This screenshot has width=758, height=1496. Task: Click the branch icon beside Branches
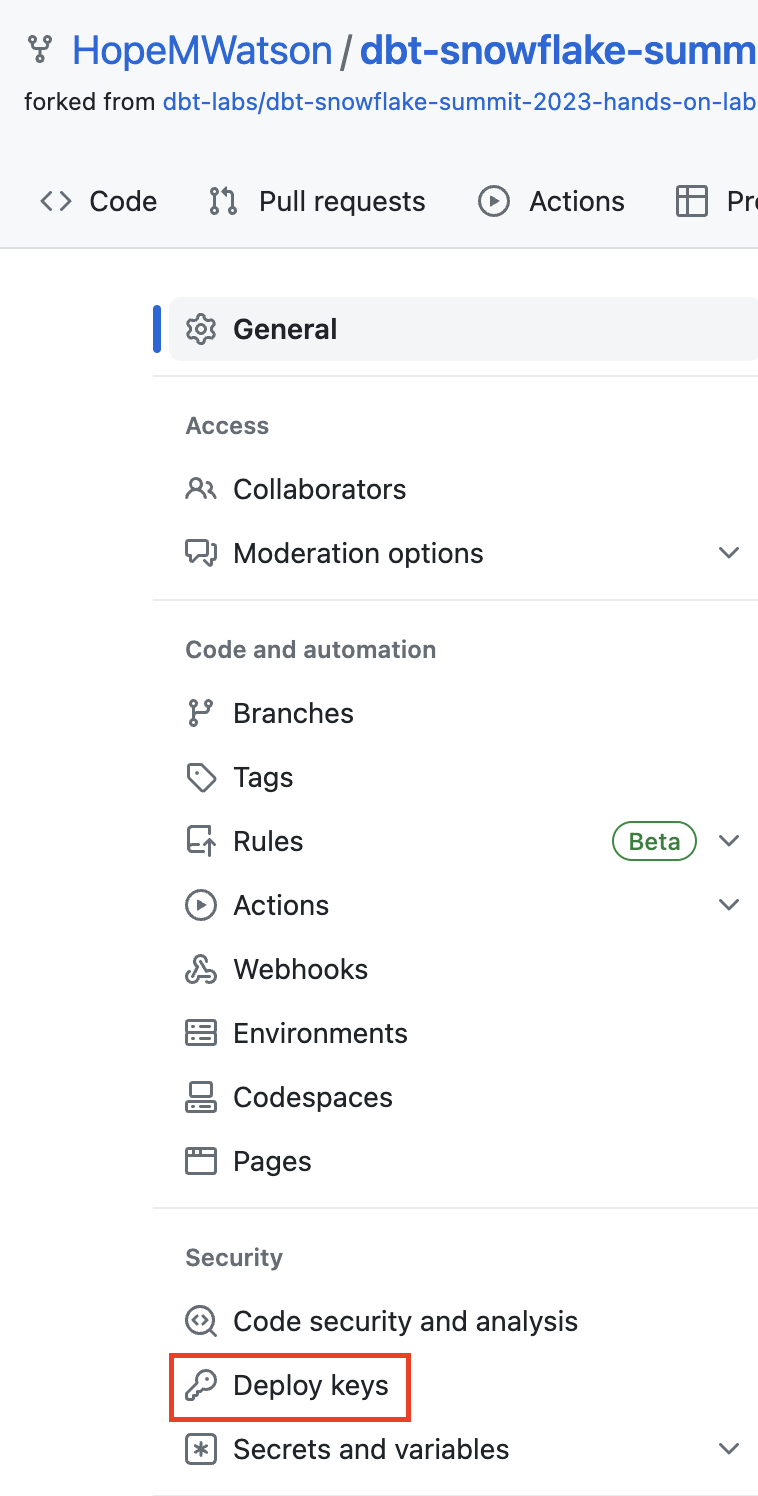201,713
